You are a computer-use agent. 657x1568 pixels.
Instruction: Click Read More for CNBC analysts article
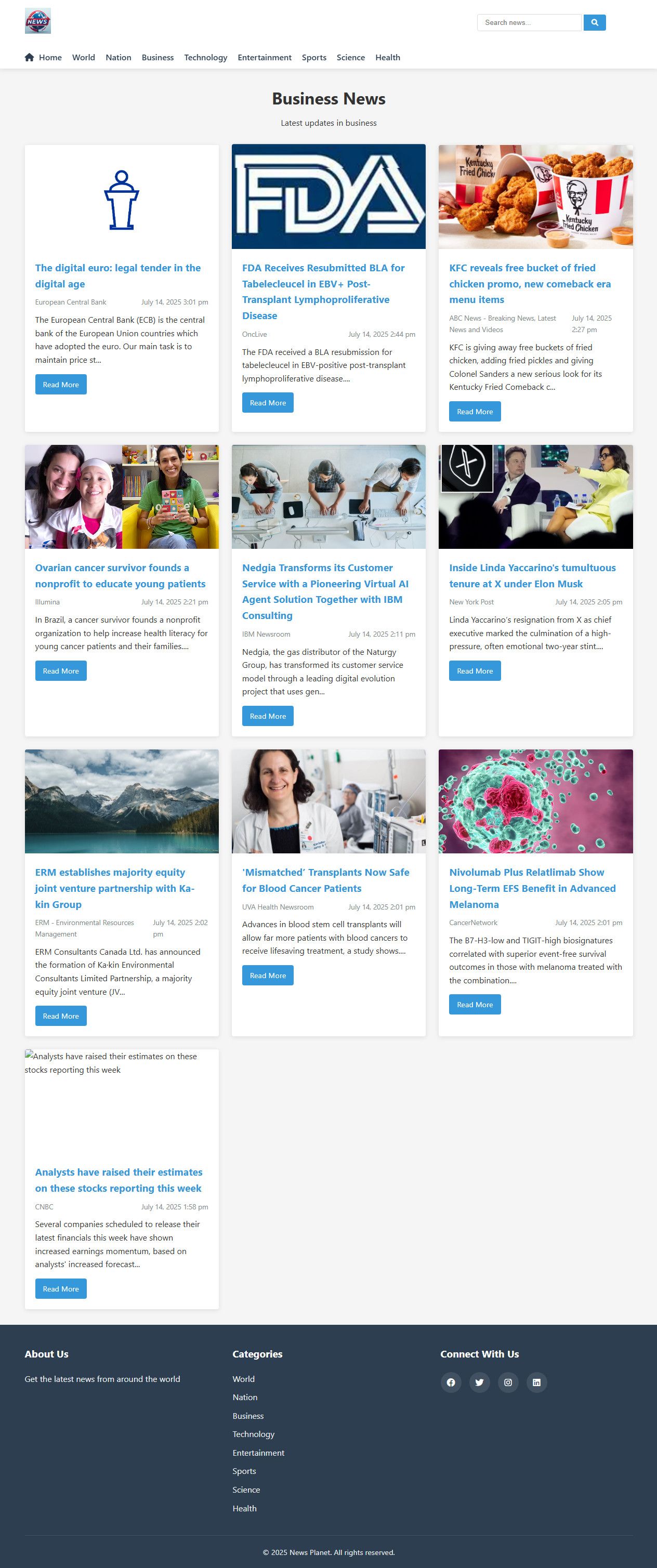(61, 1288)
